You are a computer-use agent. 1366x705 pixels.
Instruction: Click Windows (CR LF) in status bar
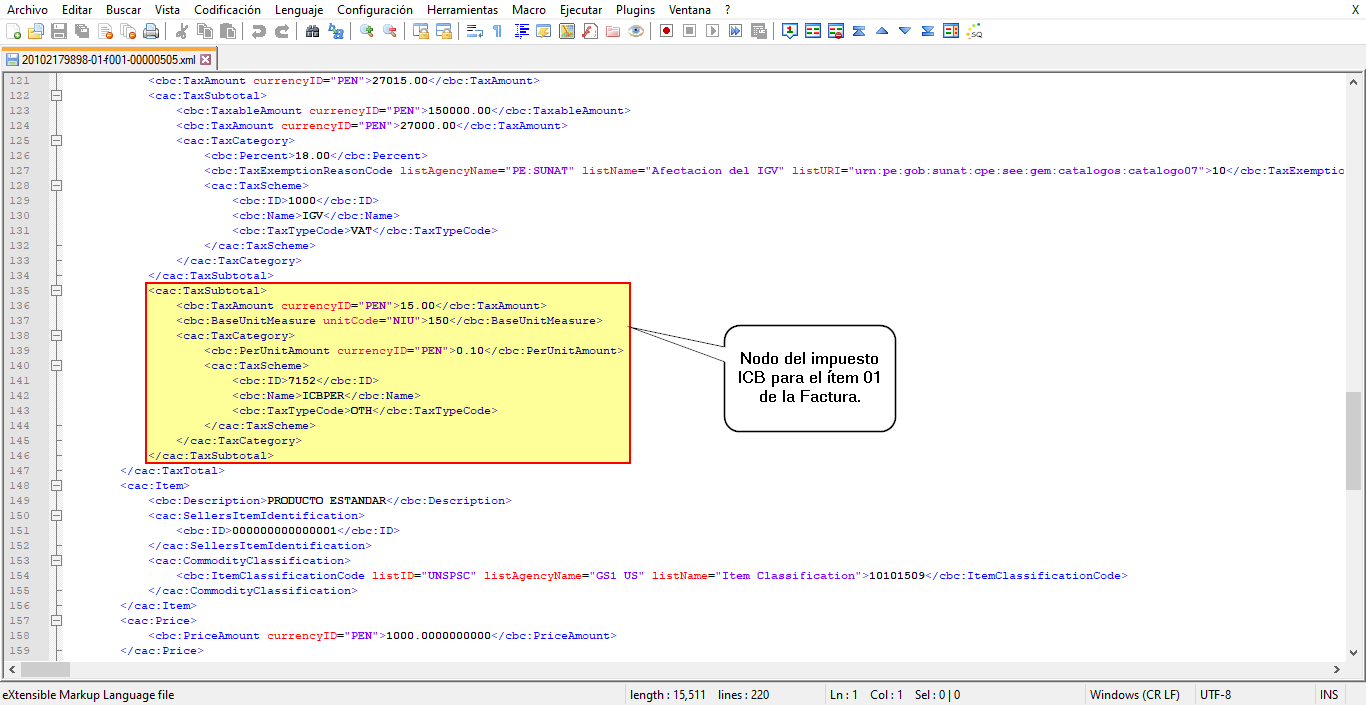coord(1134,695)
